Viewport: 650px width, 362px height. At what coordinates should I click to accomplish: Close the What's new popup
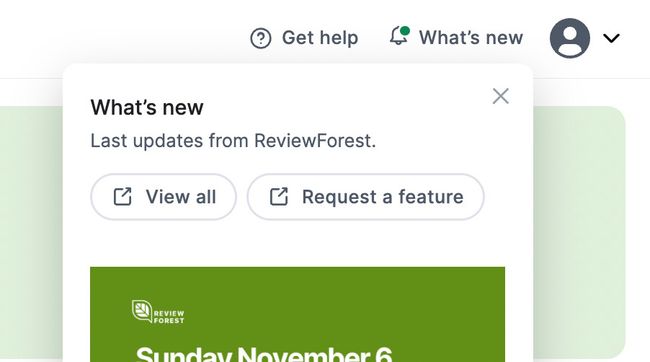point(501,96)
